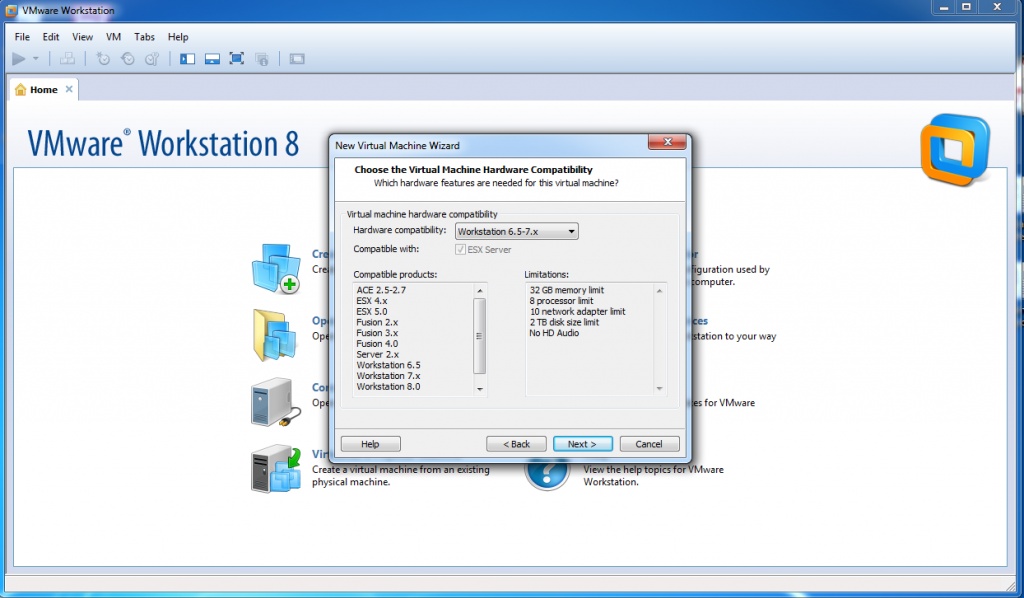
Task: Maximize the VMware Workstation window
Action: point(967,7)
